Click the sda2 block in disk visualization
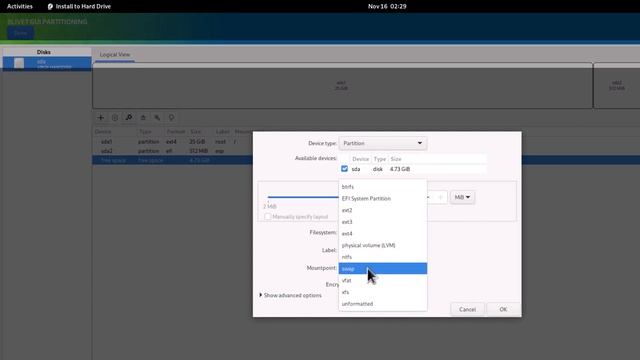 [x=617, y=86]
